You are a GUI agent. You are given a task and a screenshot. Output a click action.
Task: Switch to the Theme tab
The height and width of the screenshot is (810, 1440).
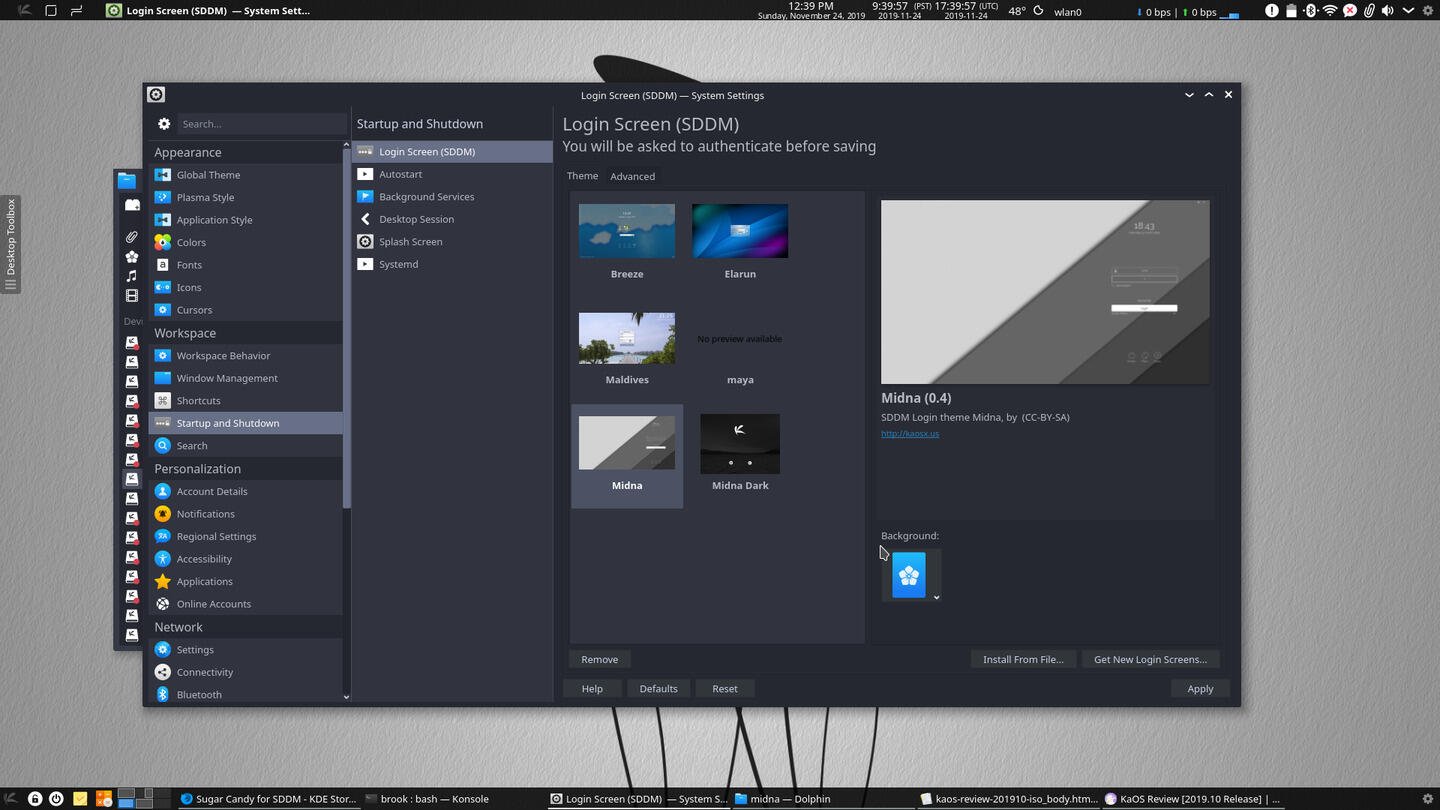click(582, 176)
